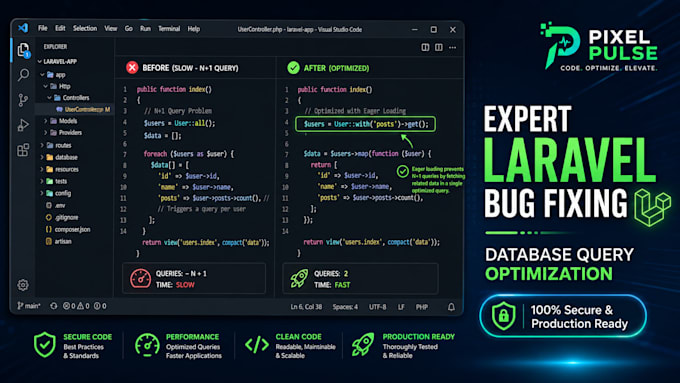Click the Secure Code shield icon

click(45, 345)
